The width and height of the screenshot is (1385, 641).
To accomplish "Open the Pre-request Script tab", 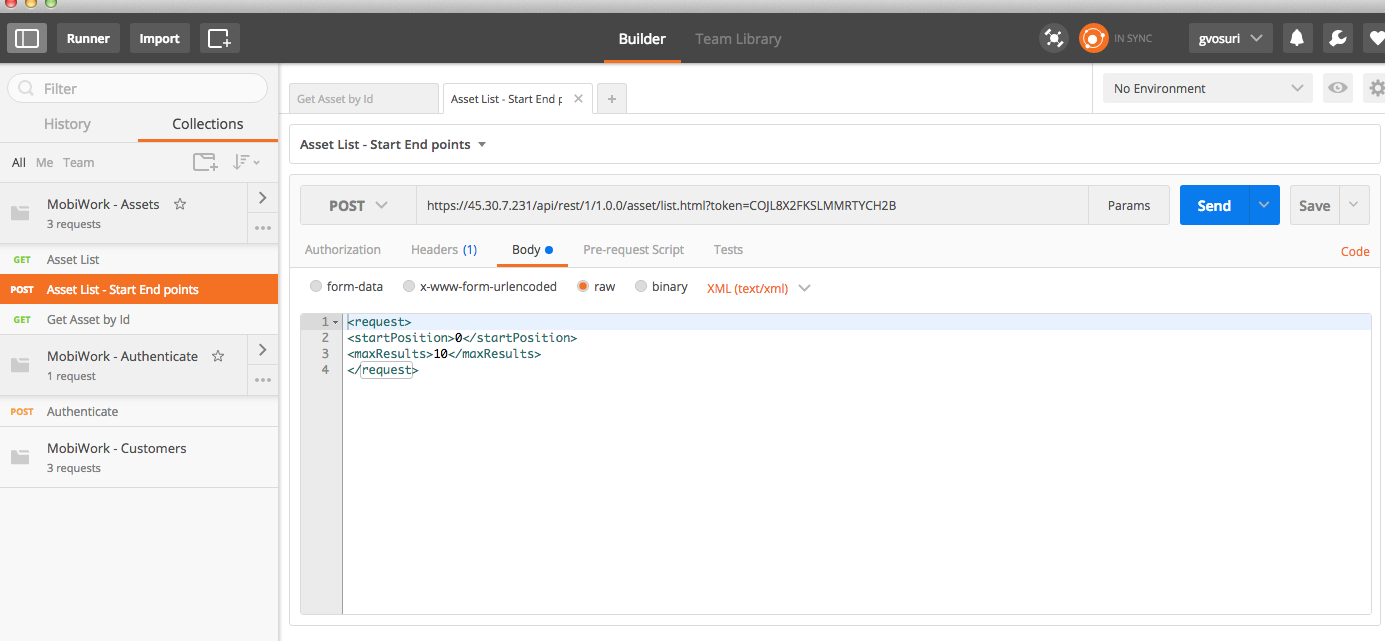I will click(633, 250).
